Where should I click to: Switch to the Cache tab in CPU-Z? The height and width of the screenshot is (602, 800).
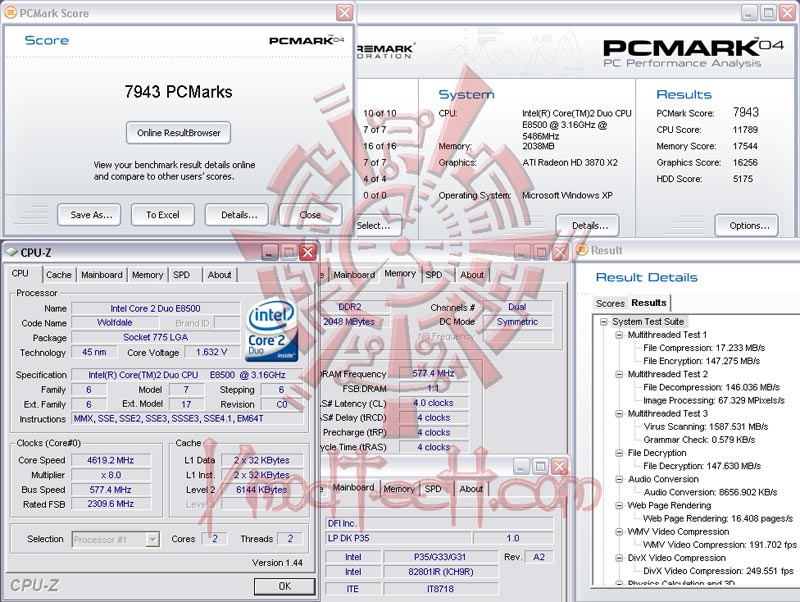(x=59, y=274)
